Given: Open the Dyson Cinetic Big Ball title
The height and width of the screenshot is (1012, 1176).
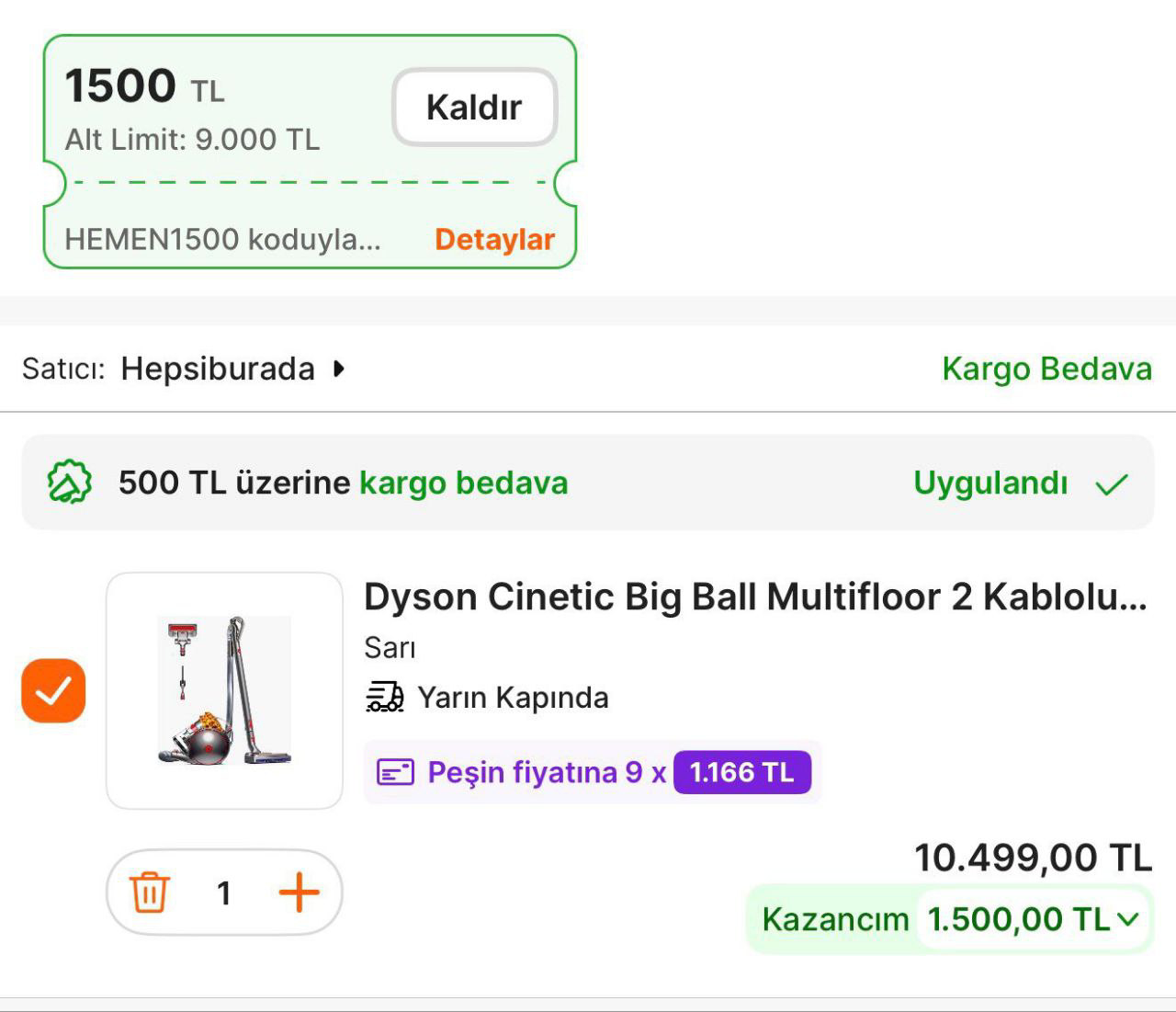Looking at the screenshot, I should tap(755, 597).
